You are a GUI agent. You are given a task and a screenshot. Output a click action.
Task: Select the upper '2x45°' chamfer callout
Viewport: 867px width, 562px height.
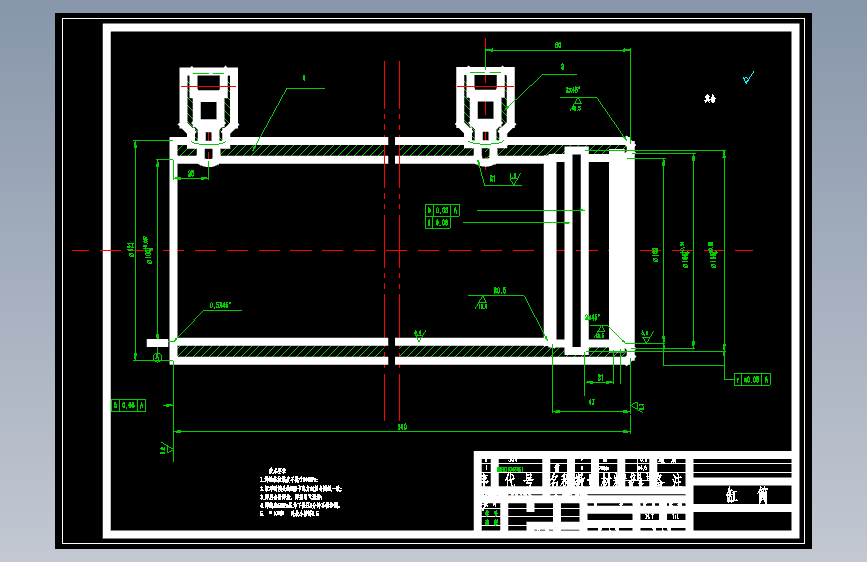pyautogui.click(x=573, y=90)
